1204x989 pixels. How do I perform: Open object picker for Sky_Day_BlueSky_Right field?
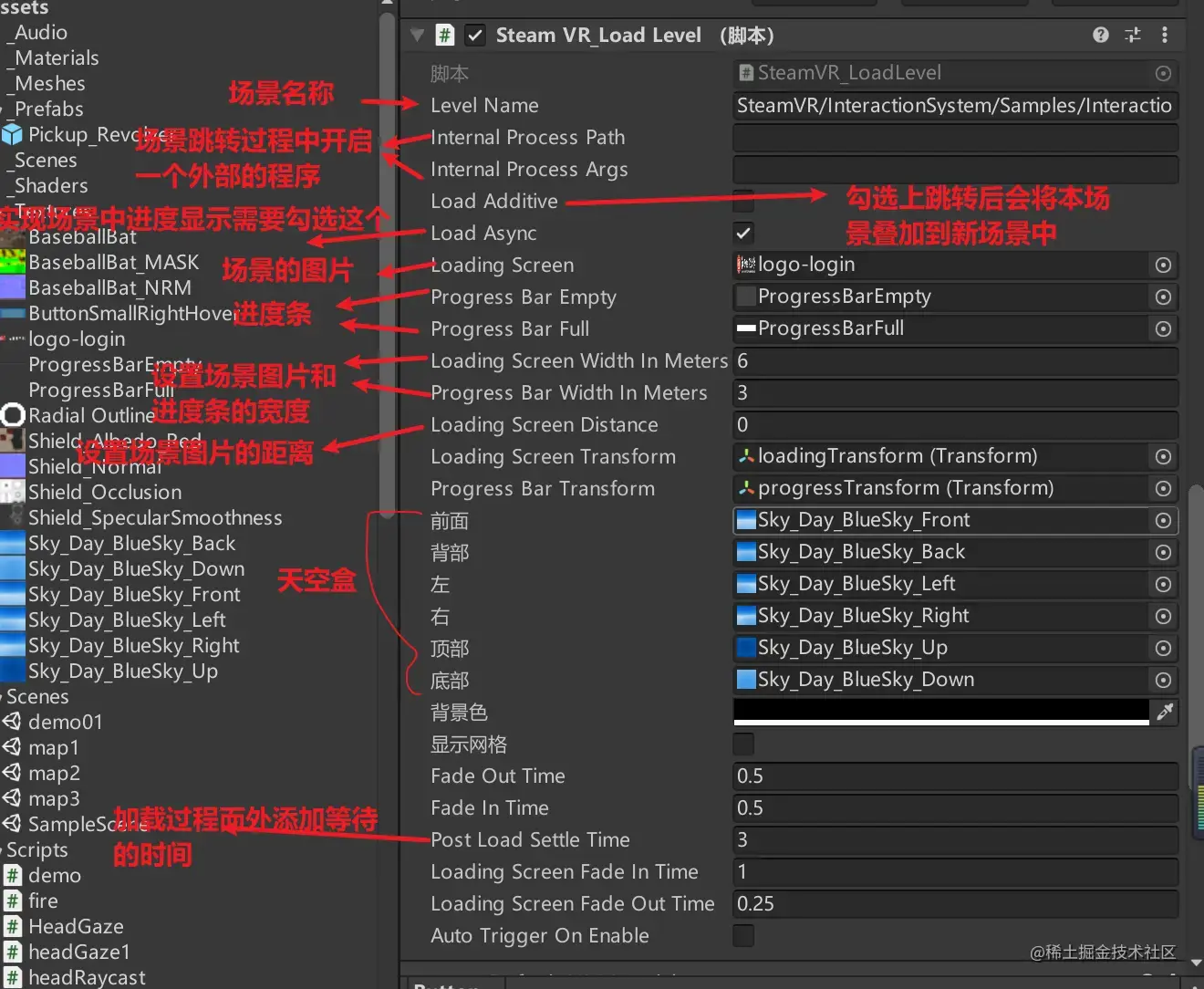tap(1163, 616)
